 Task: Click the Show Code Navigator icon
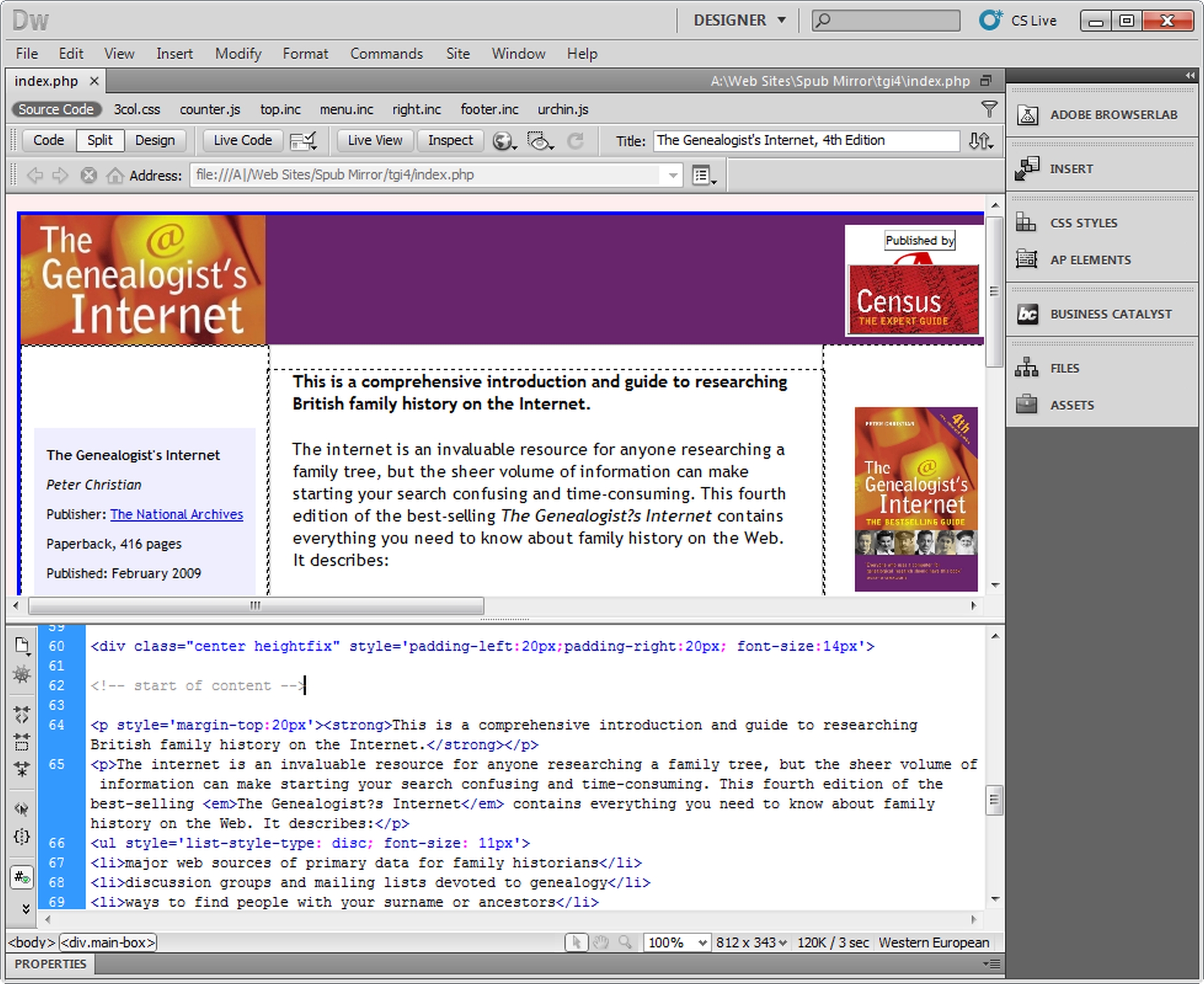[22, 675]
